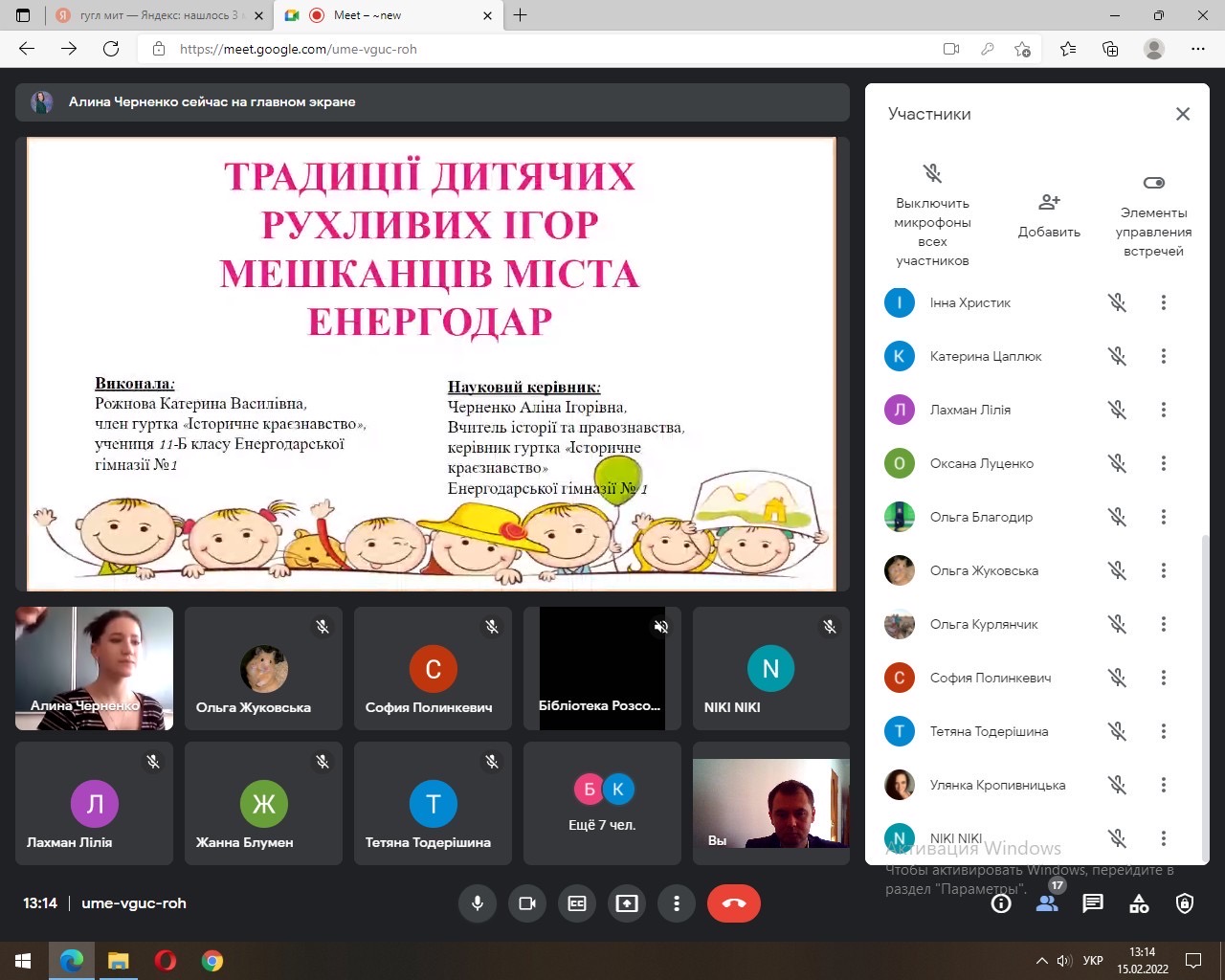Toggle the microphone in the call bar
Image resolution: width=1225 pixels, height=980 pixels.
[478, 903]
